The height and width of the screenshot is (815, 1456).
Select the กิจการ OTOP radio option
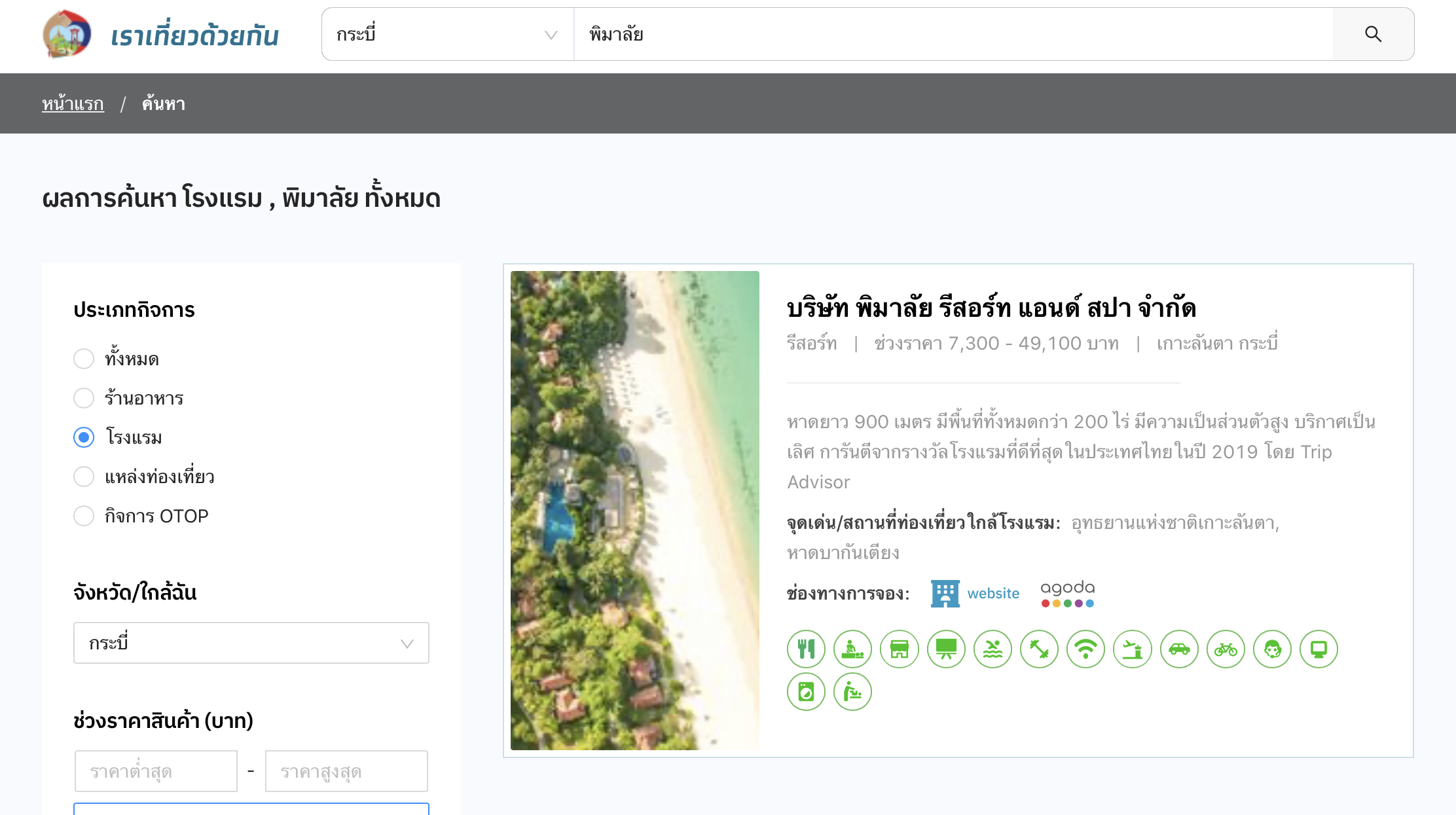click(x=84, y=516)
